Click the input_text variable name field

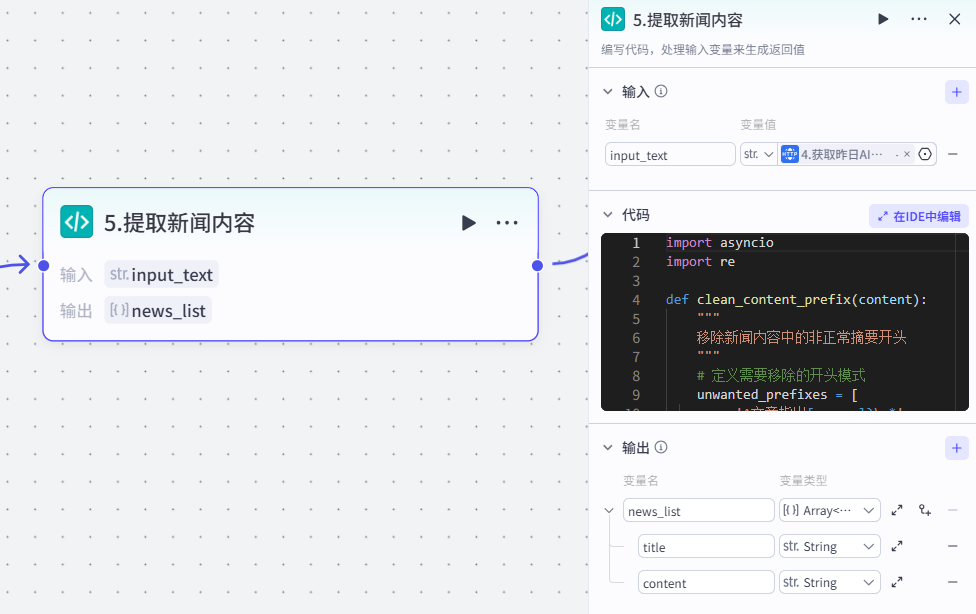(x=670, y=155)
